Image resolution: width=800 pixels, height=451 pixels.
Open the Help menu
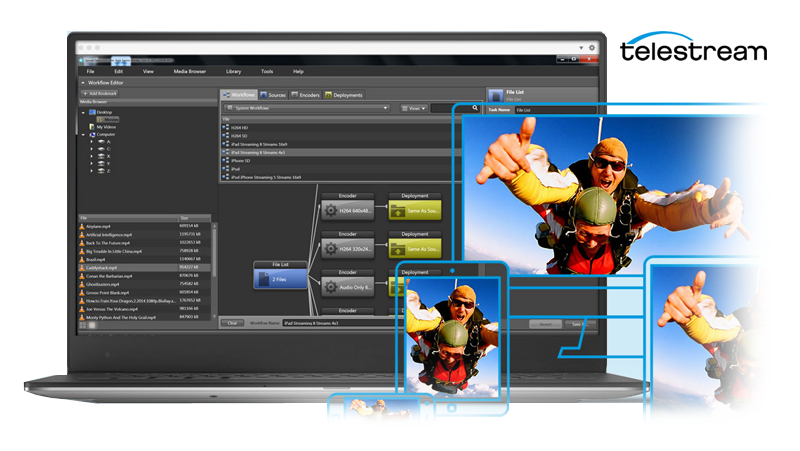298,71
